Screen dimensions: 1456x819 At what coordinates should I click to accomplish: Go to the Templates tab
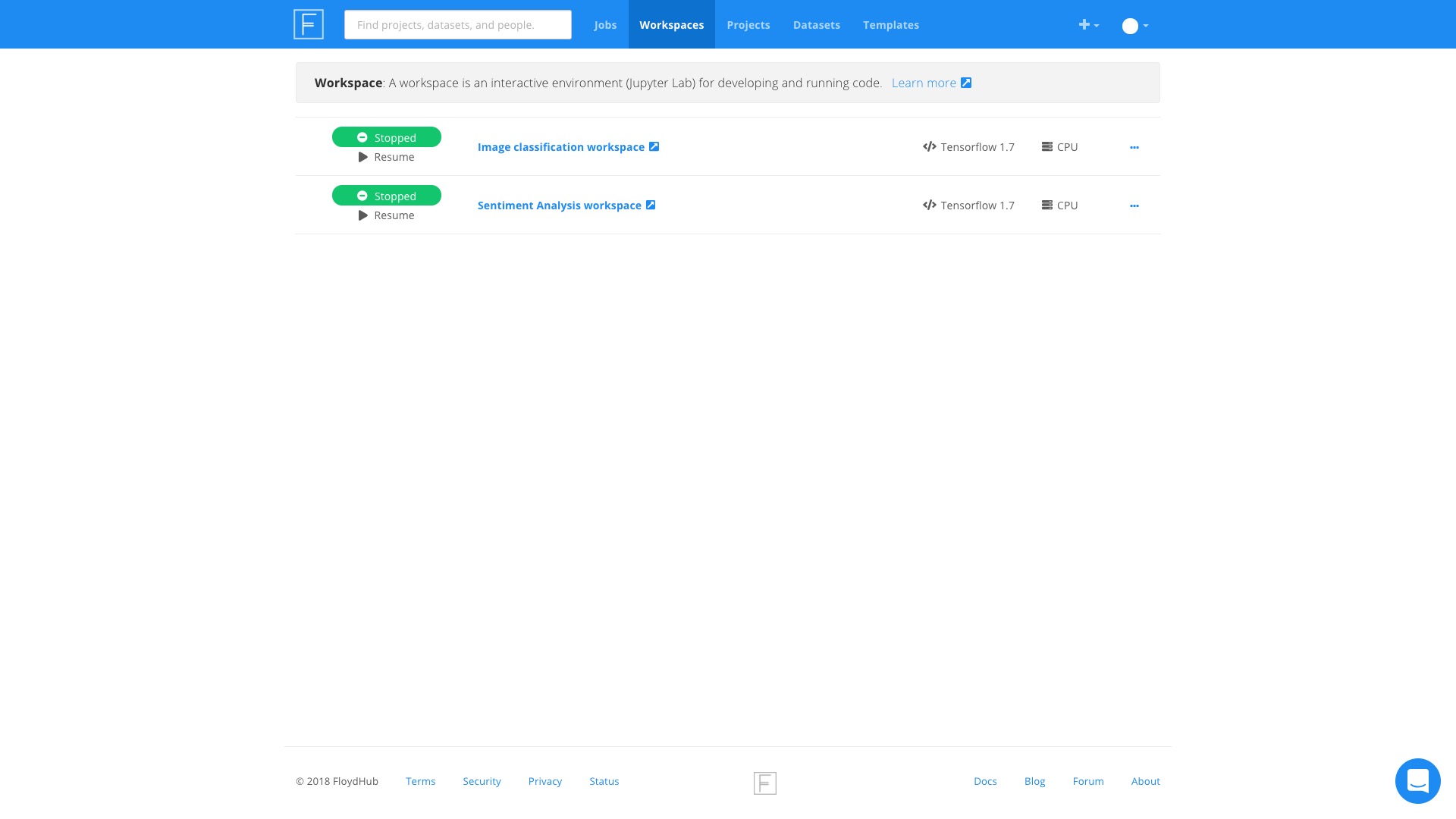click(890, 25)
